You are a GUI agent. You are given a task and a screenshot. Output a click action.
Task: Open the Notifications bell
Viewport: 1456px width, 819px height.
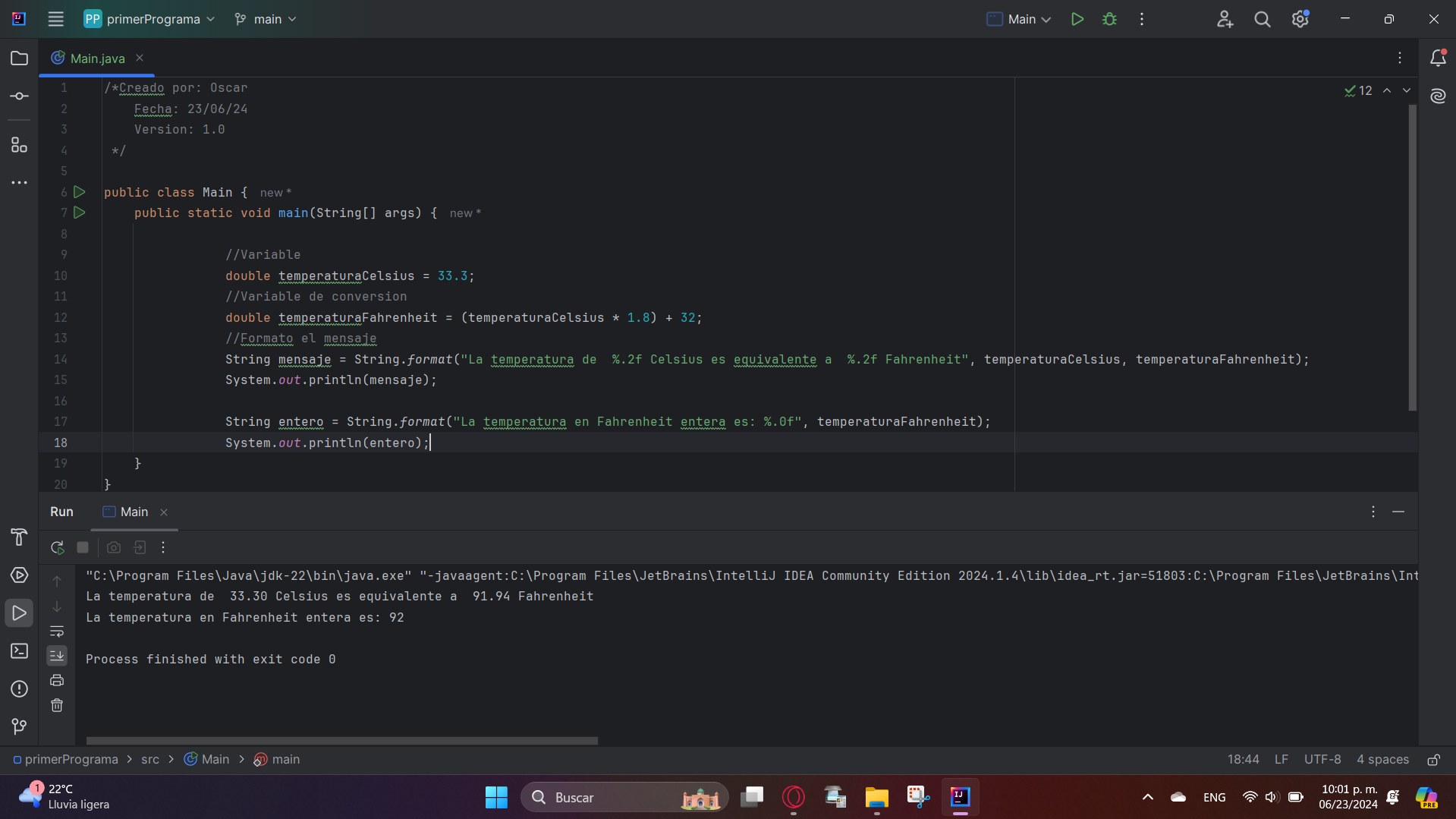1438,58
